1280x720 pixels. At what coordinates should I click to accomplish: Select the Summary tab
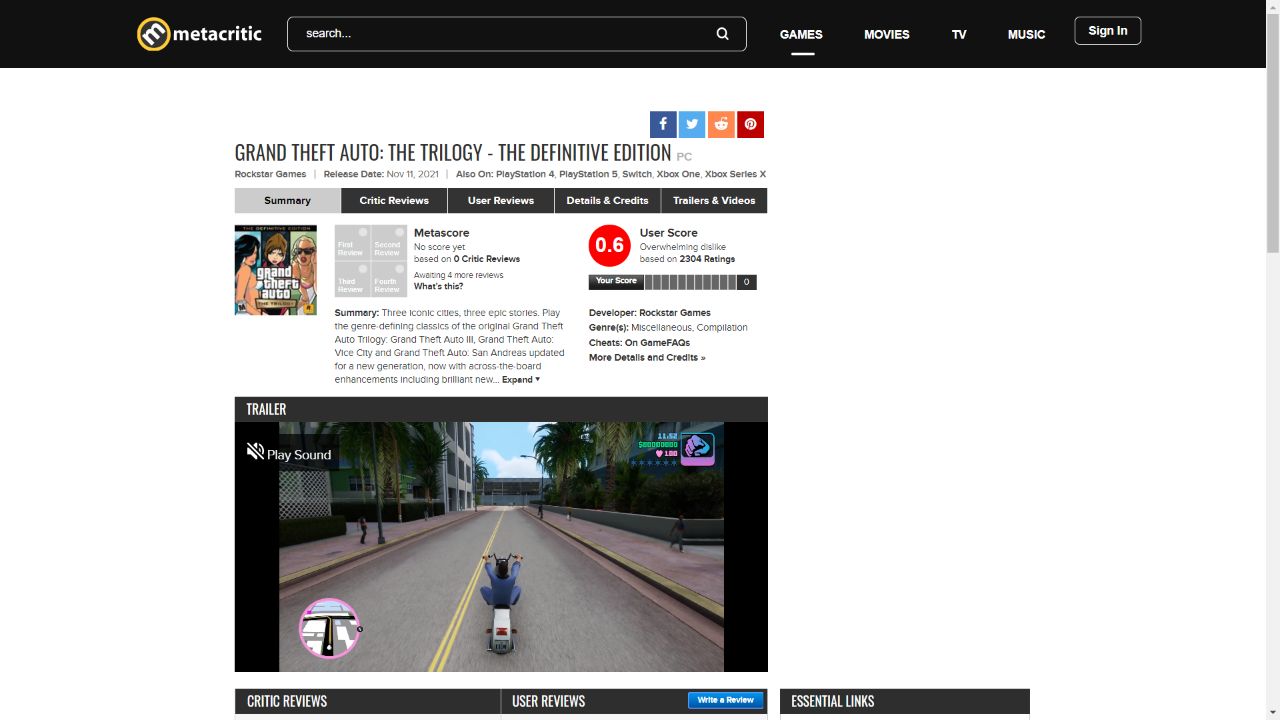pyautogui.click(x=288, y=201)
